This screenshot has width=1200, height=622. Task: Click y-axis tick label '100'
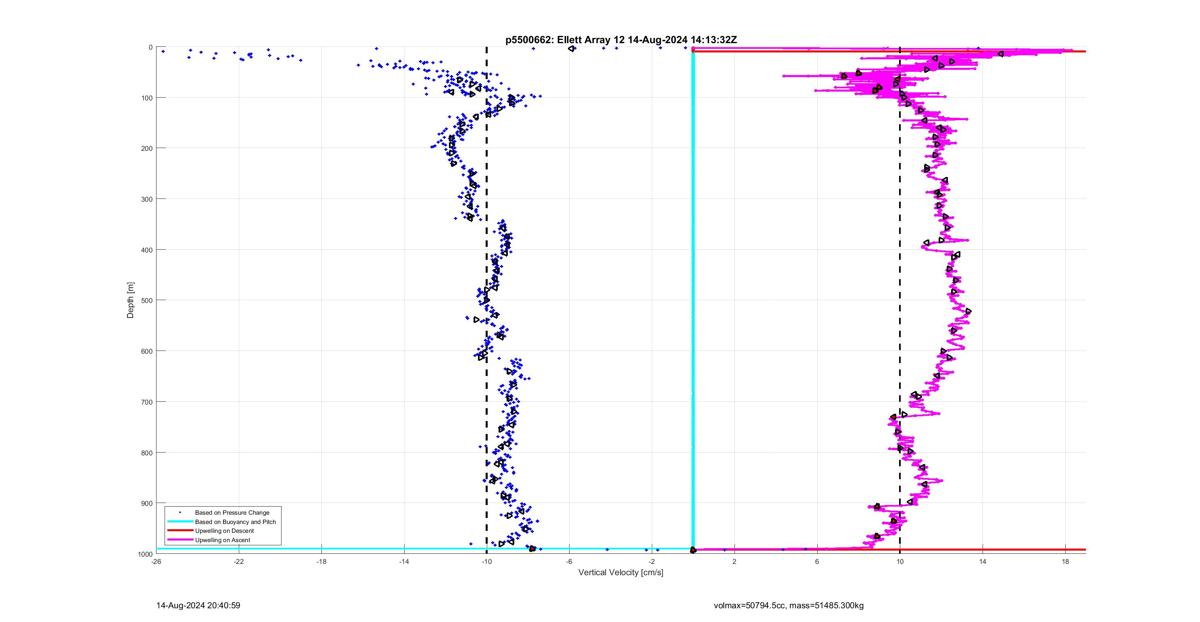pyautogui.click(x=145, y=98)
